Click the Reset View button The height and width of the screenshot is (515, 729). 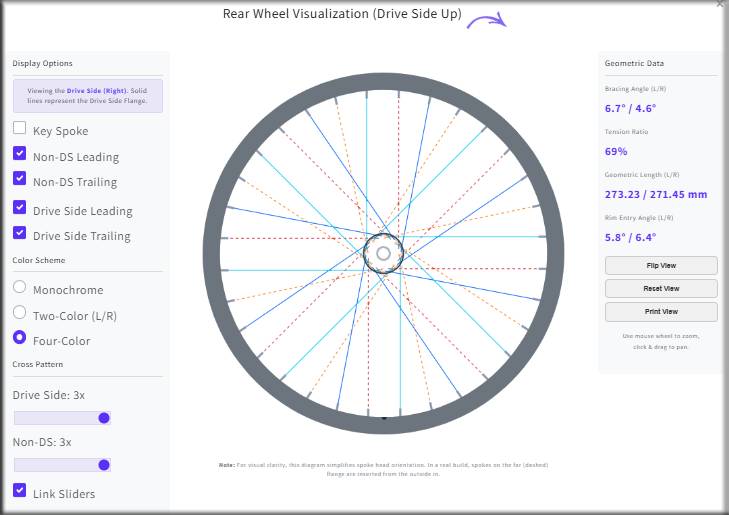coord(661,288)
